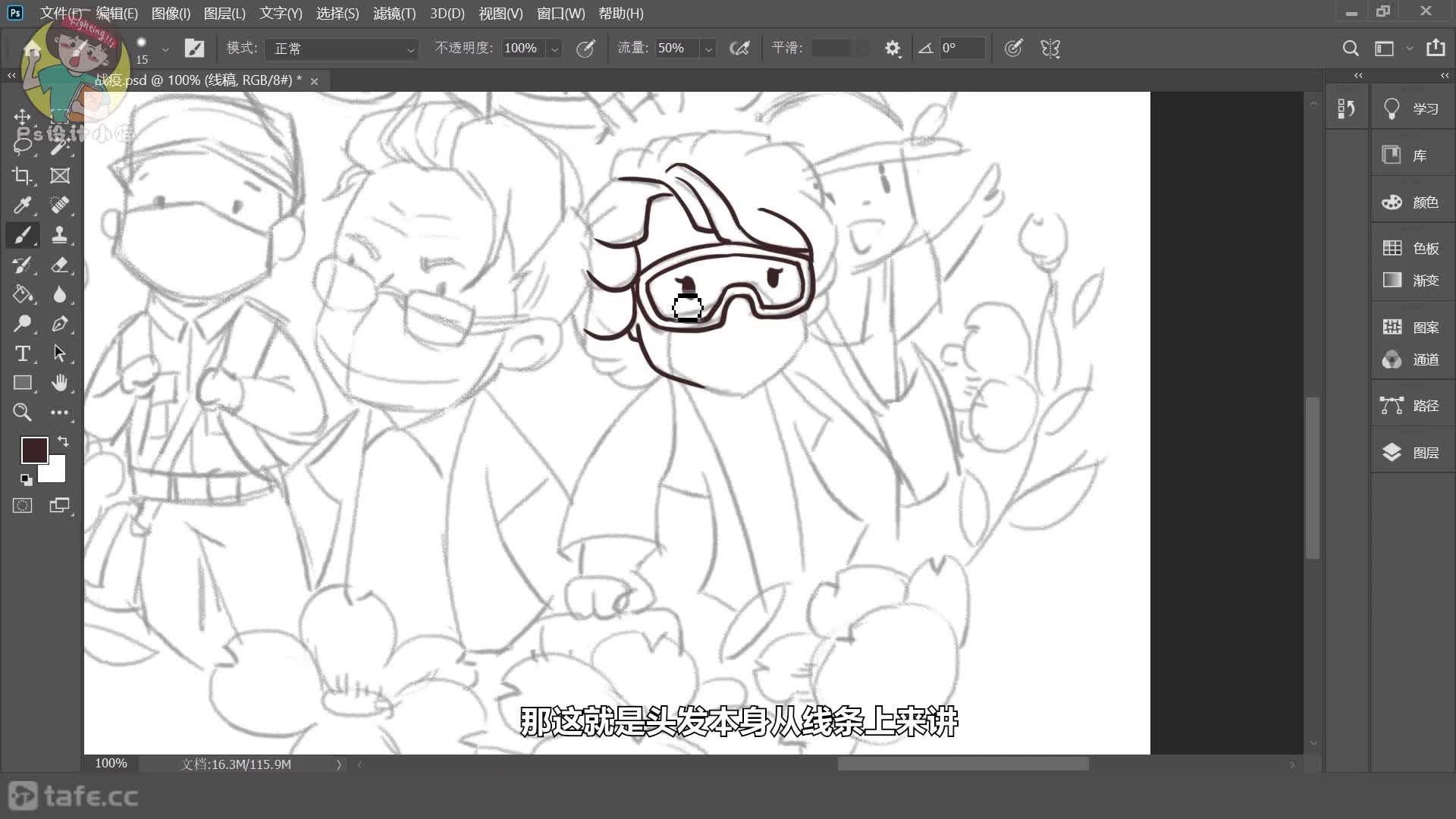This screenshot has width=1456, height=819.
Task: Open the 色板 swatches panel
Action: (x=1412, y=248)
